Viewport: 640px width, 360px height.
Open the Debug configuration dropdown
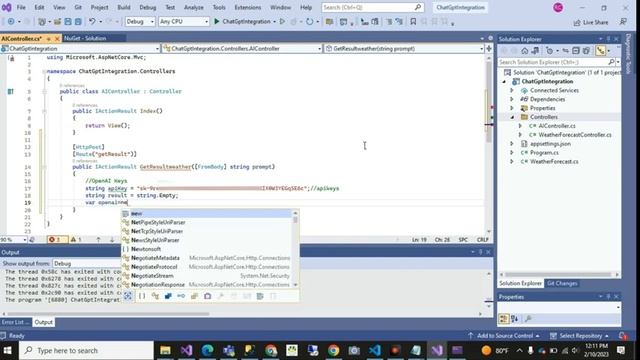(x=140, y=22)
